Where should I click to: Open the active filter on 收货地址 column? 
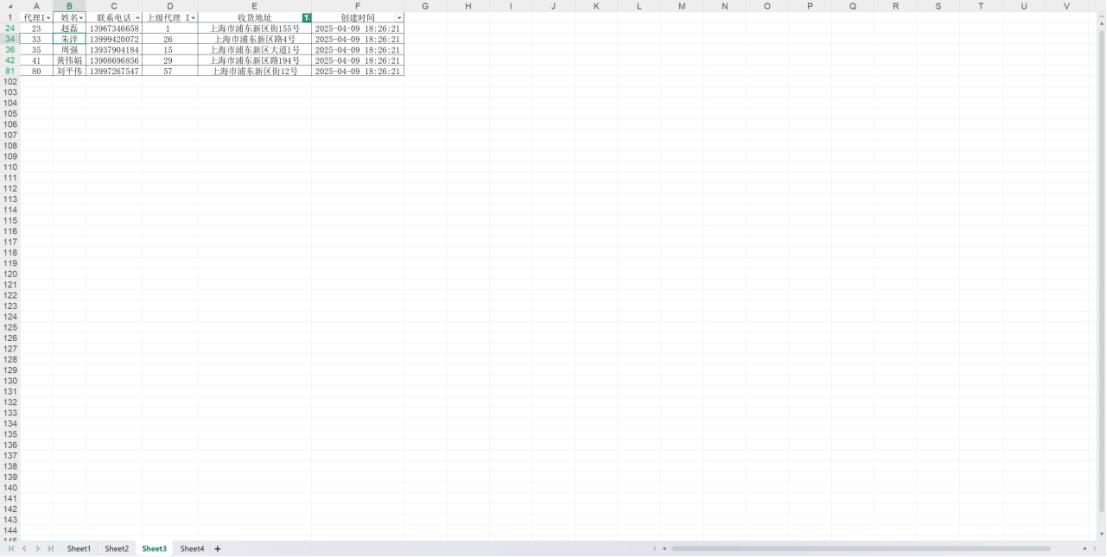pos(306,18)
